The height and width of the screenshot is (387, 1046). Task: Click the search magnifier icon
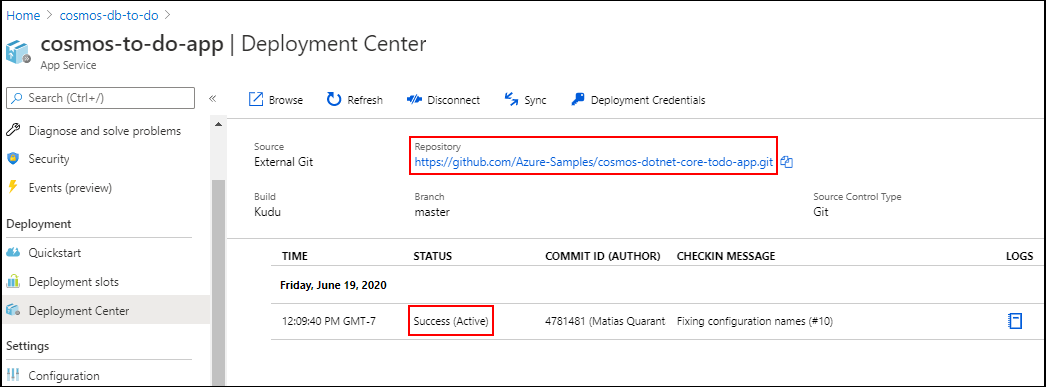[x=17, y=98]
